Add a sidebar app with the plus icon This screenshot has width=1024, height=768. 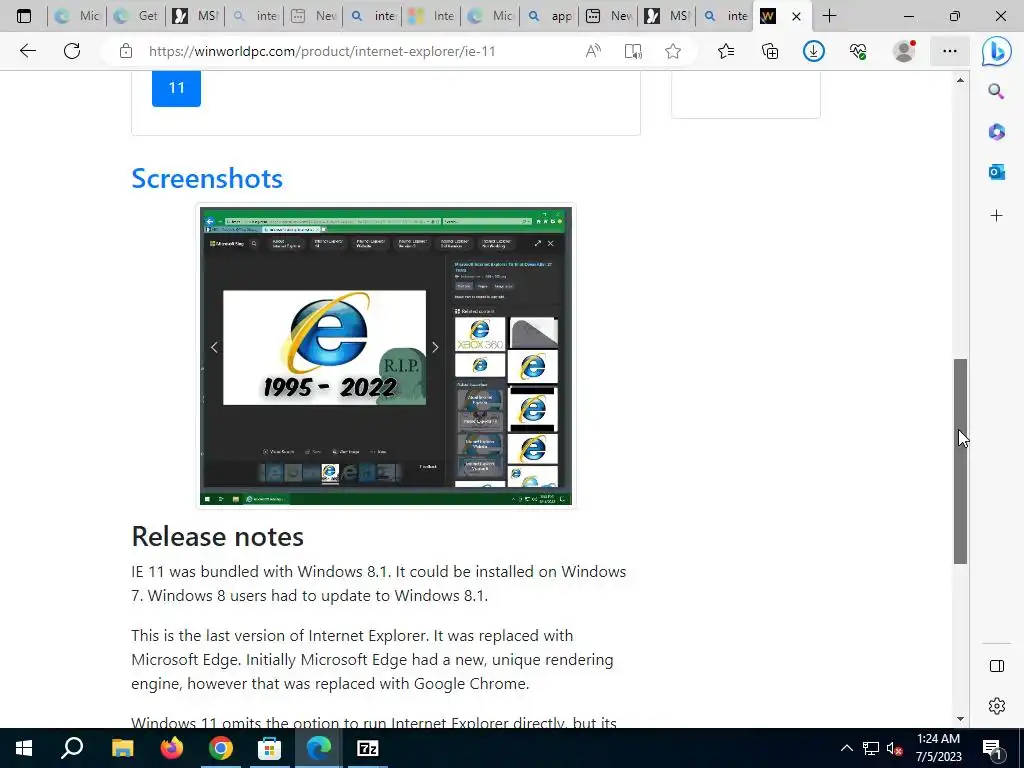point(996,216)
